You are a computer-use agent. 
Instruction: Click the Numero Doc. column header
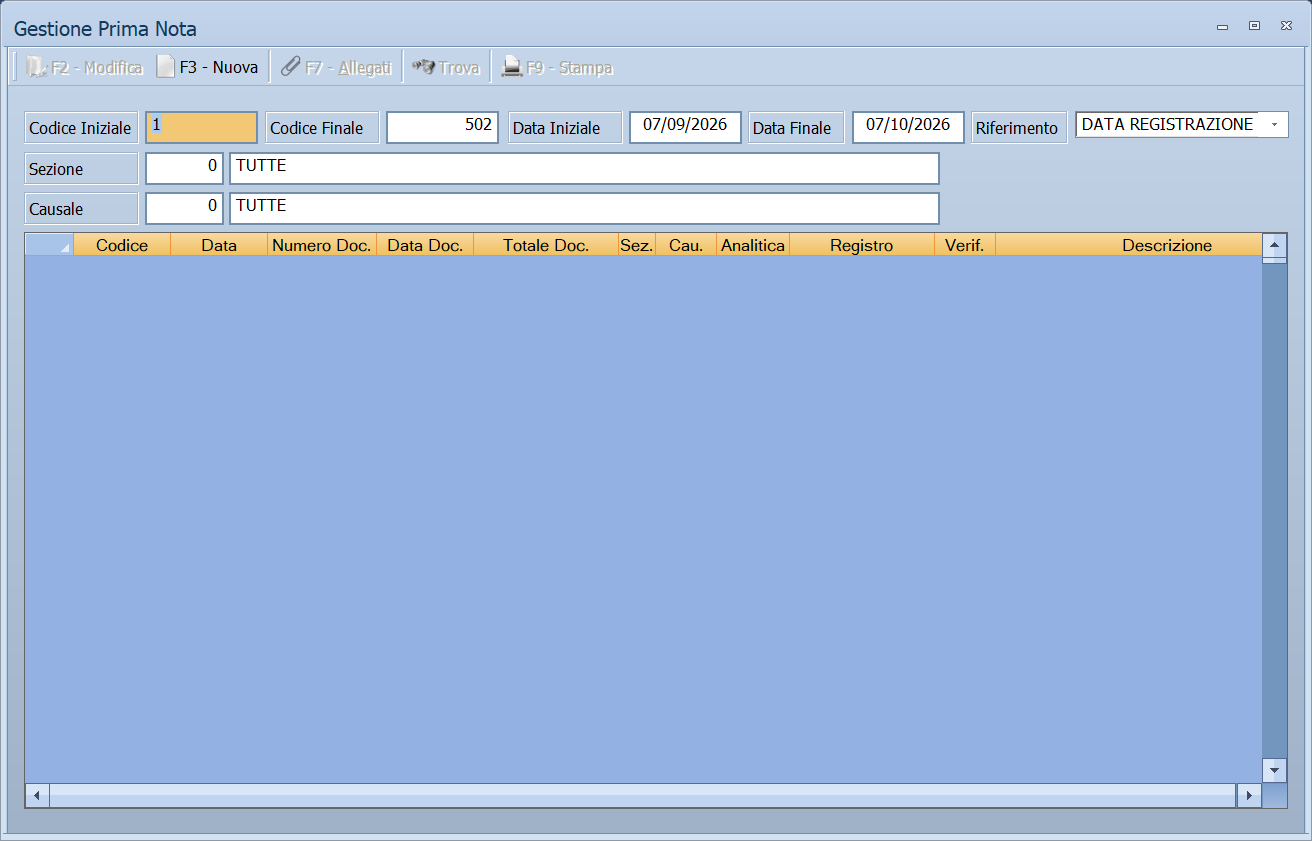pyautogui.click(x=322, y=245)
